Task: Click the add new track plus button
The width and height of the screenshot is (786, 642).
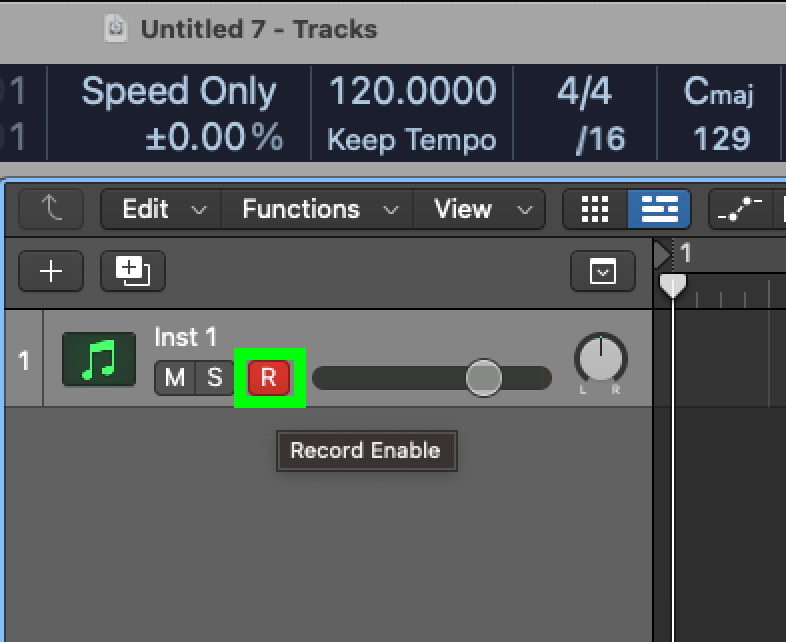Action: click(51, 271)
